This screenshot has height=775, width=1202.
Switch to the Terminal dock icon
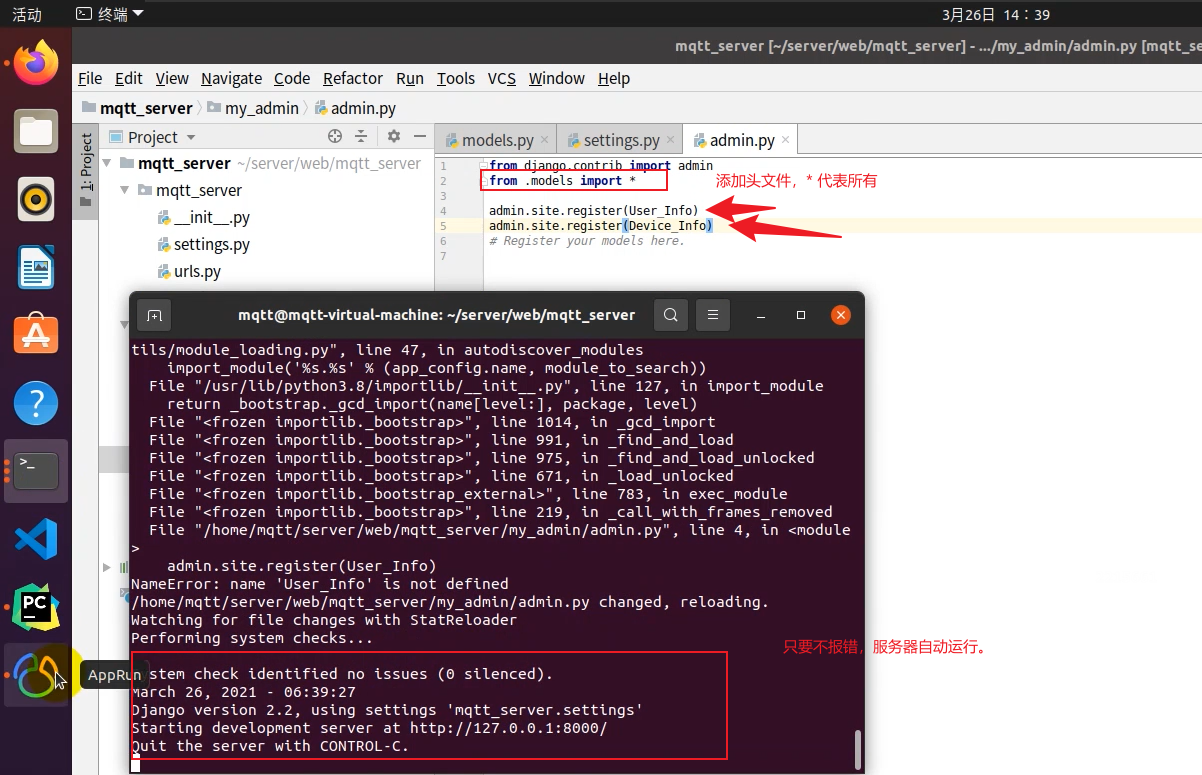(x=36, y=470)
